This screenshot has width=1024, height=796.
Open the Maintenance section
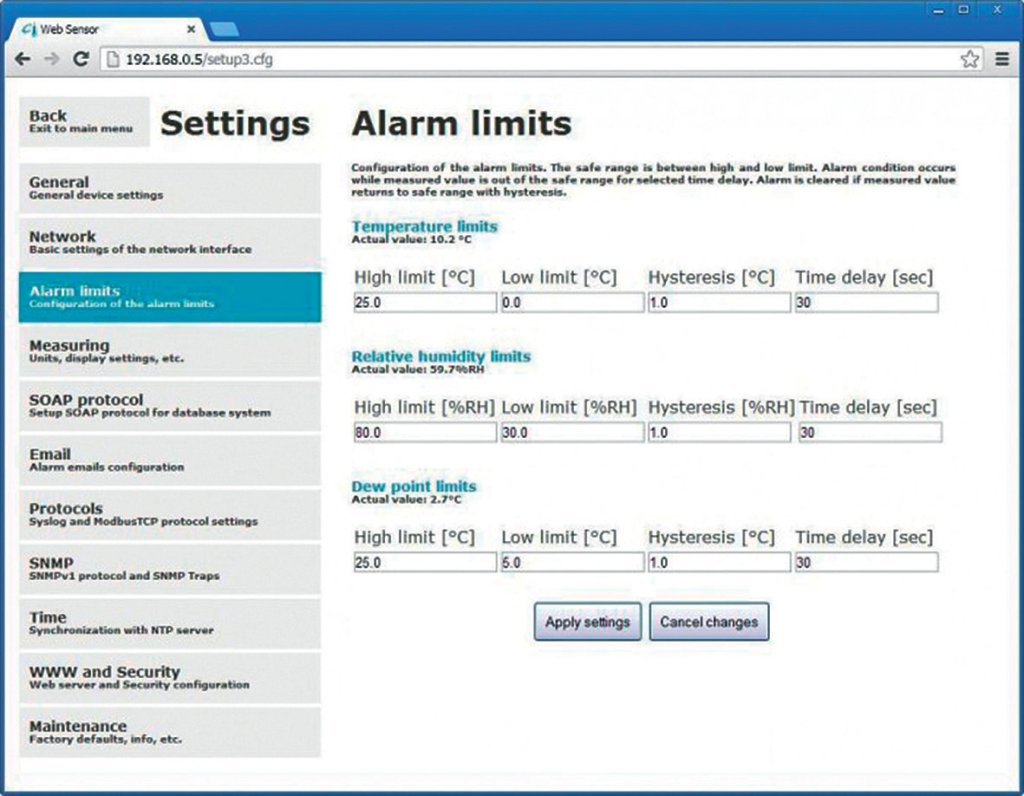169,731
